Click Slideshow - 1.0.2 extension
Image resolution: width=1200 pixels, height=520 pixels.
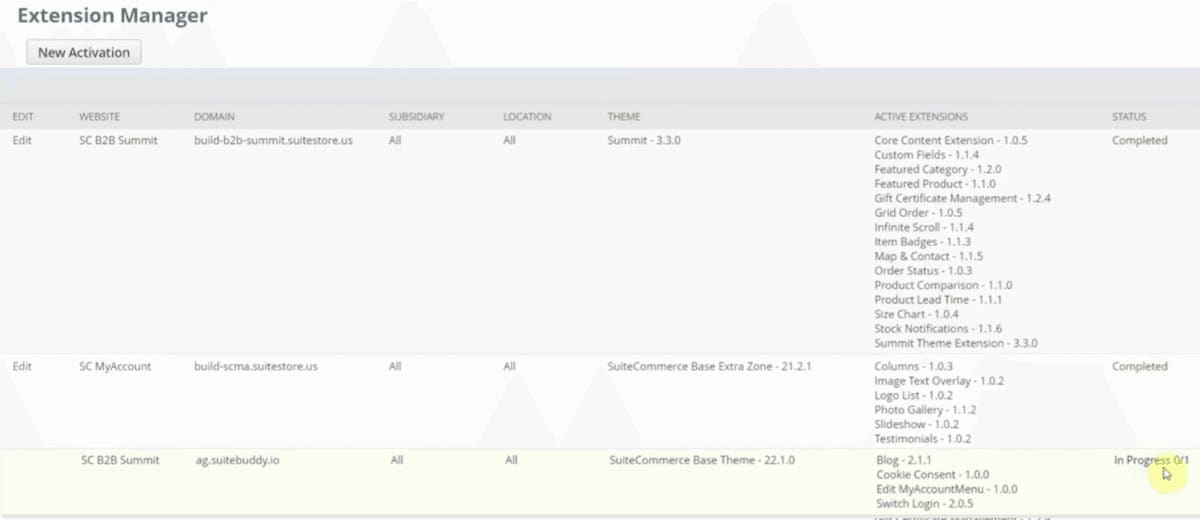point(917,425)
